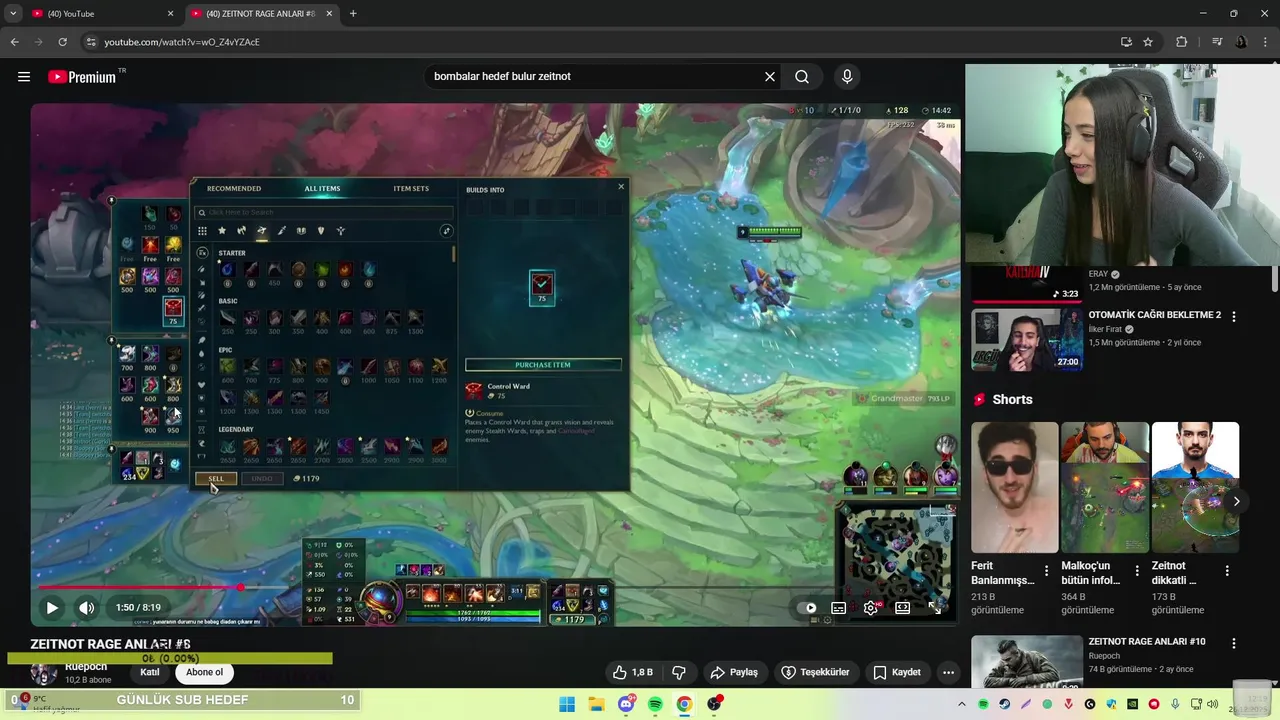This screenshot has width=1280, height=720.
Task: Open the Ferit Banlanmış short thumbnail
Action: pyautogui.click(x=1014, y=487)
